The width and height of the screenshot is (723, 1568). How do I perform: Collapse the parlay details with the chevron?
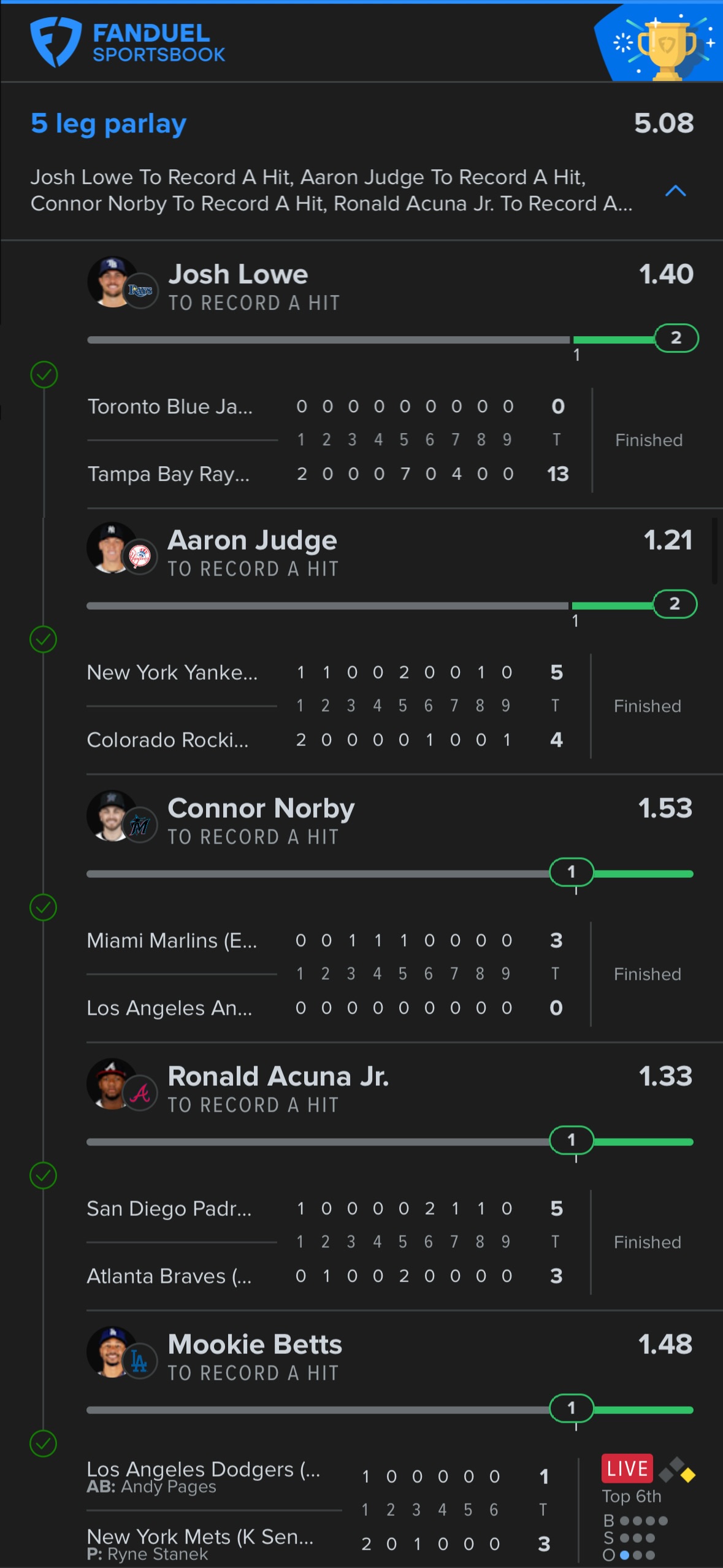click(x=675, y=191)
